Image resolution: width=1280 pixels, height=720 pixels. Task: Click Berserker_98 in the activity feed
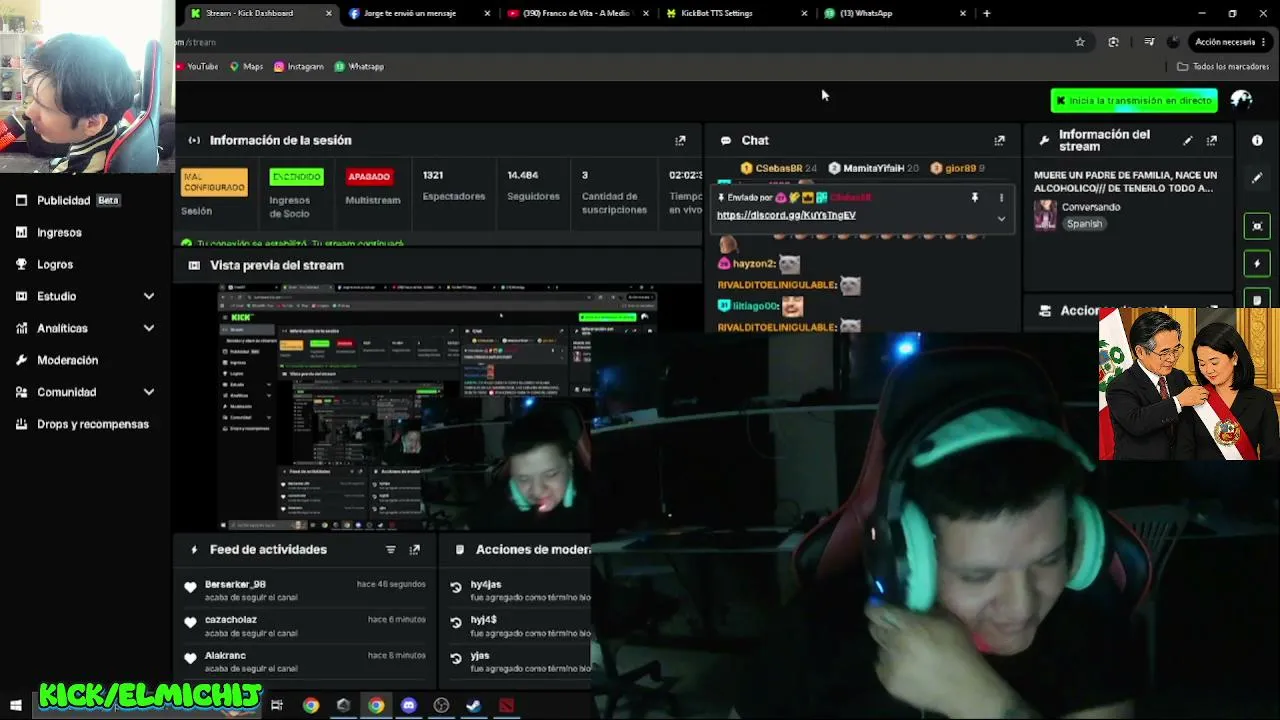[235, 584]
